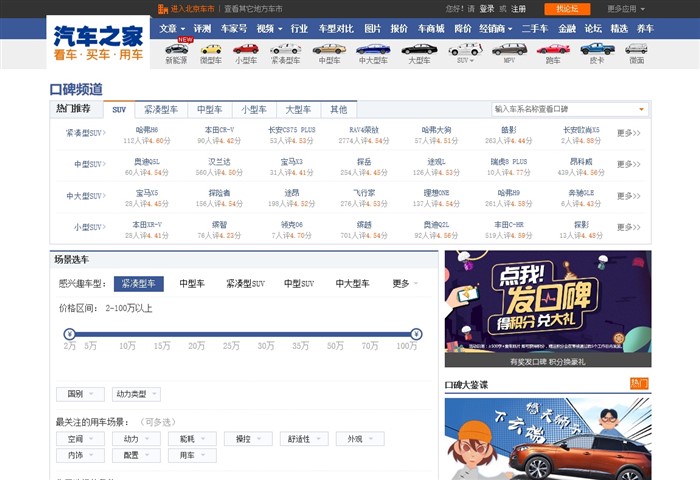Select 中型SUV interest type option

tap(299, 284)
